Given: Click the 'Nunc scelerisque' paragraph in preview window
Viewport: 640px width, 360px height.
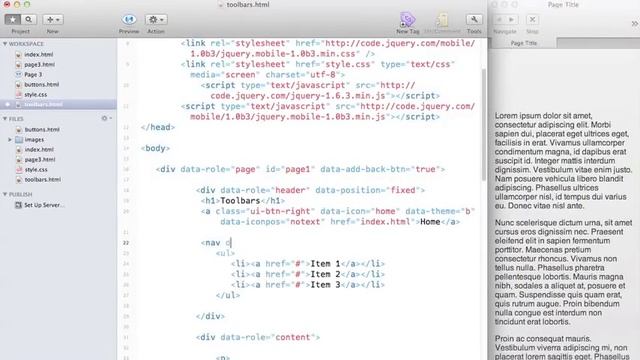Looking at the screenshot, I should (x=564, y=272).
